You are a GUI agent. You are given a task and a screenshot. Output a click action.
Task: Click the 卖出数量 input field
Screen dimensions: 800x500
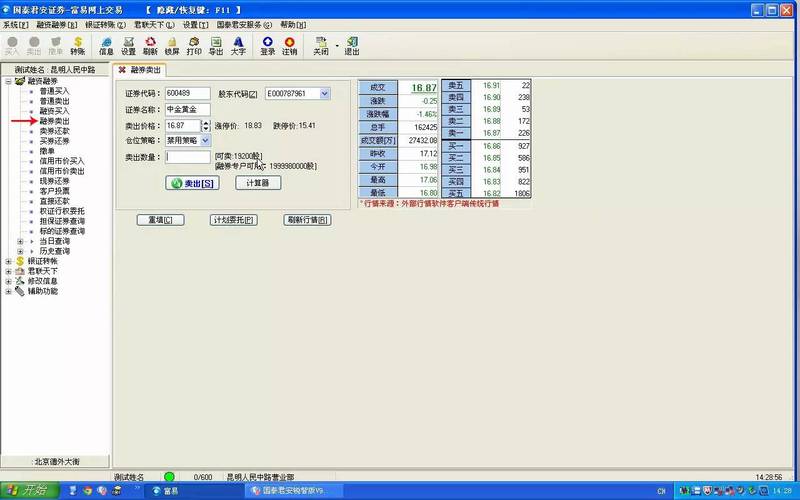pyautogui.click(x=188, y=157)
